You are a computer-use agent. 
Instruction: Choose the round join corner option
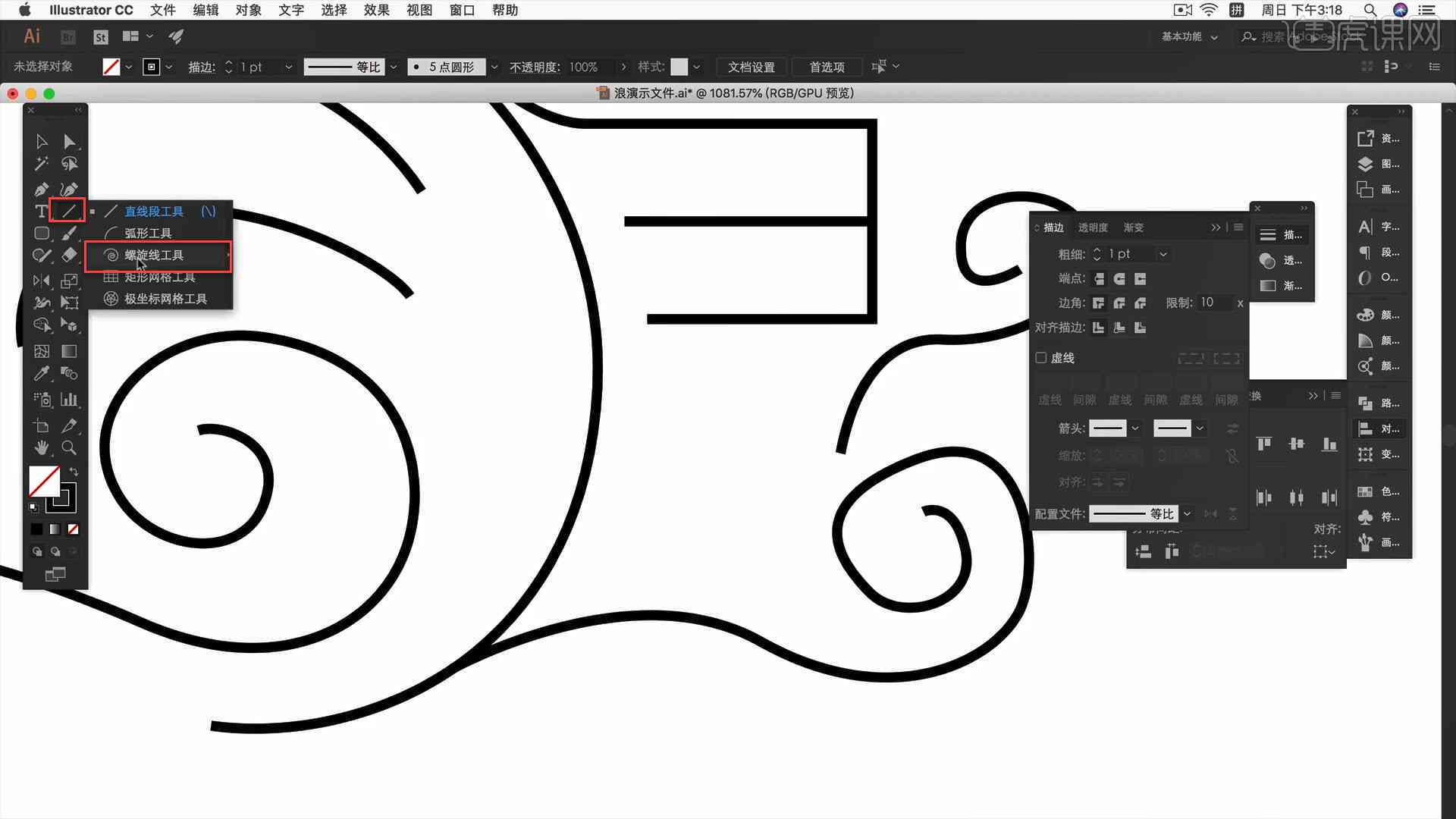(x=1119, y=303)
